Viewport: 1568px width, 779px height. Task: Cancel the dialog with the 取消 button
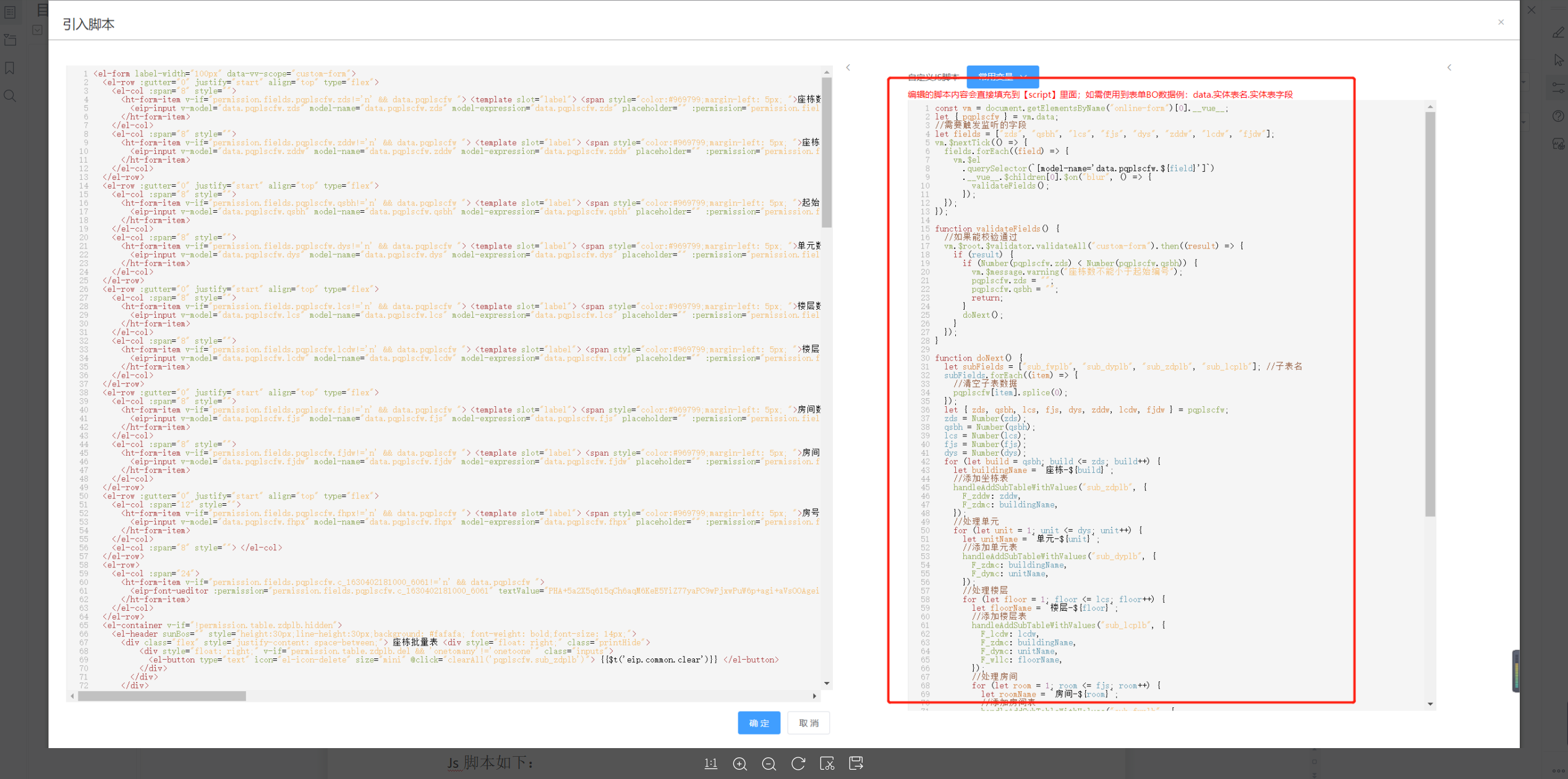coord(808,723)
